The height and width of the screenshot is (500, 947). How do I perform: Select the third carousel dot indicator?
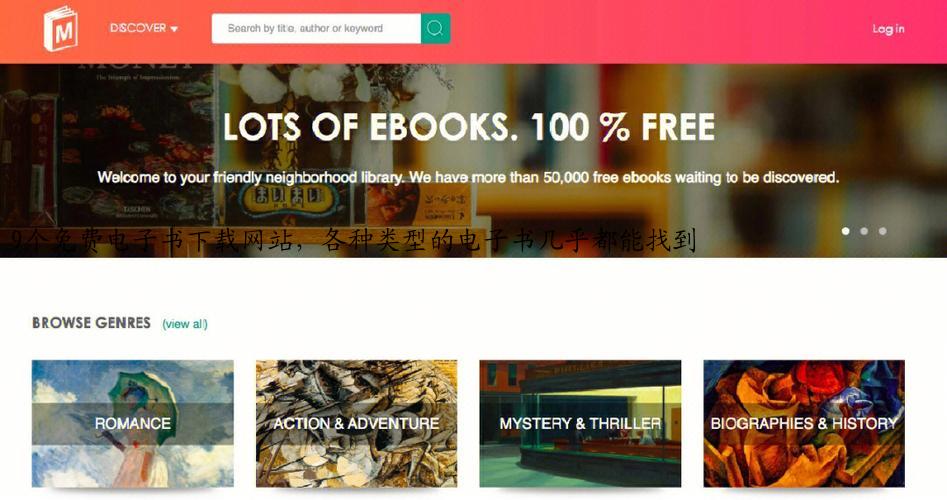coord(883,231)
